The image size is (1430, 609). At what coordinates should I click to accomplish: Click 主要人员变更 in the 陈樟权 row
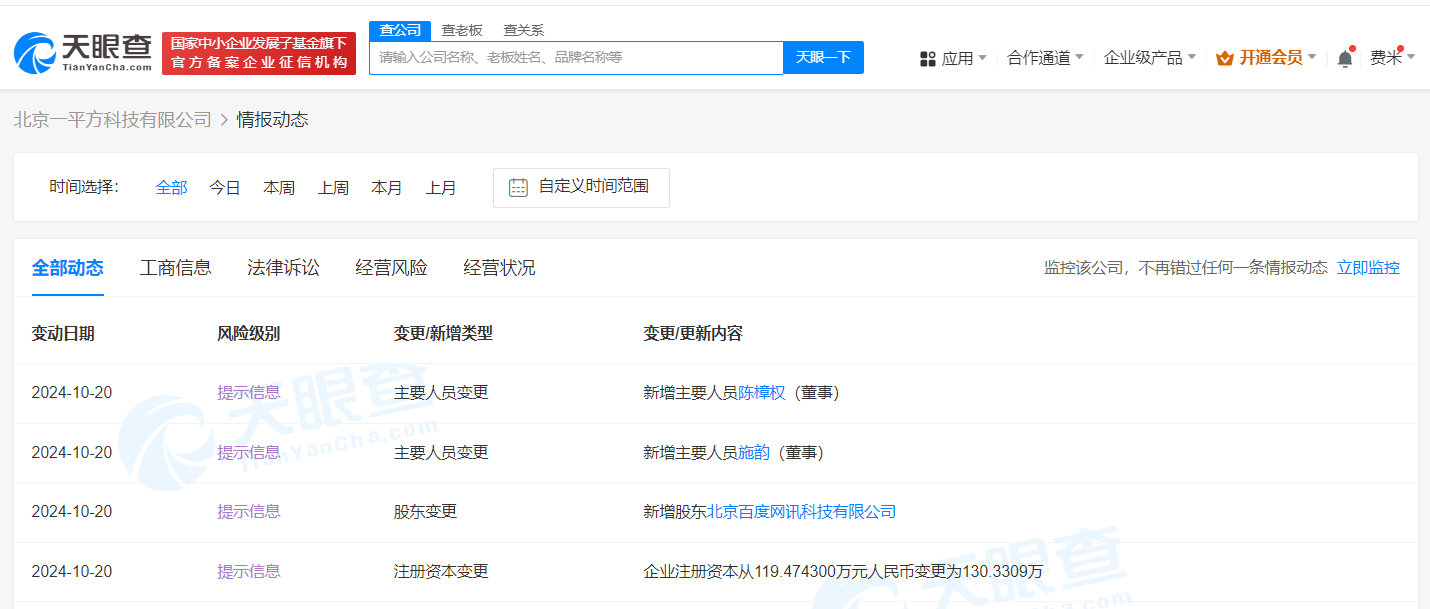(x=442, y=393)
